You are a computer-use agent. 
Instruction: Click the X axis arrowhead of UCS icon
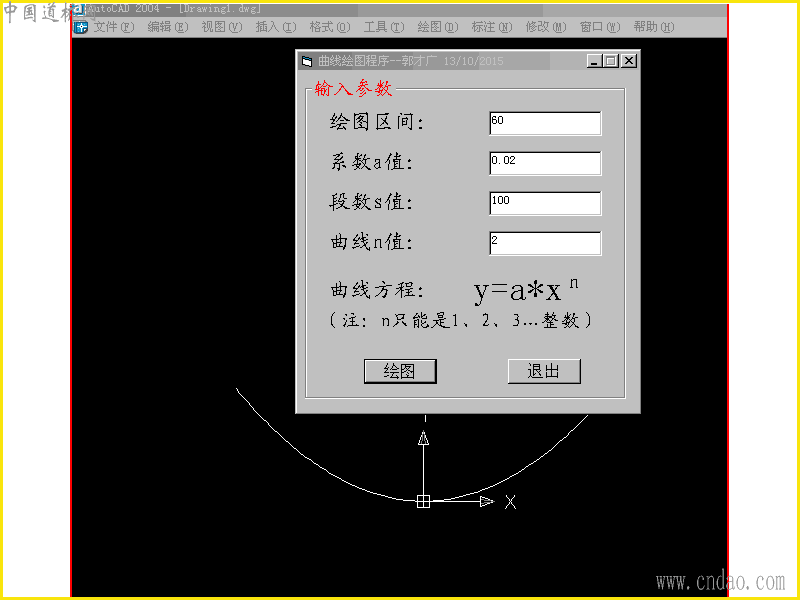487,502
